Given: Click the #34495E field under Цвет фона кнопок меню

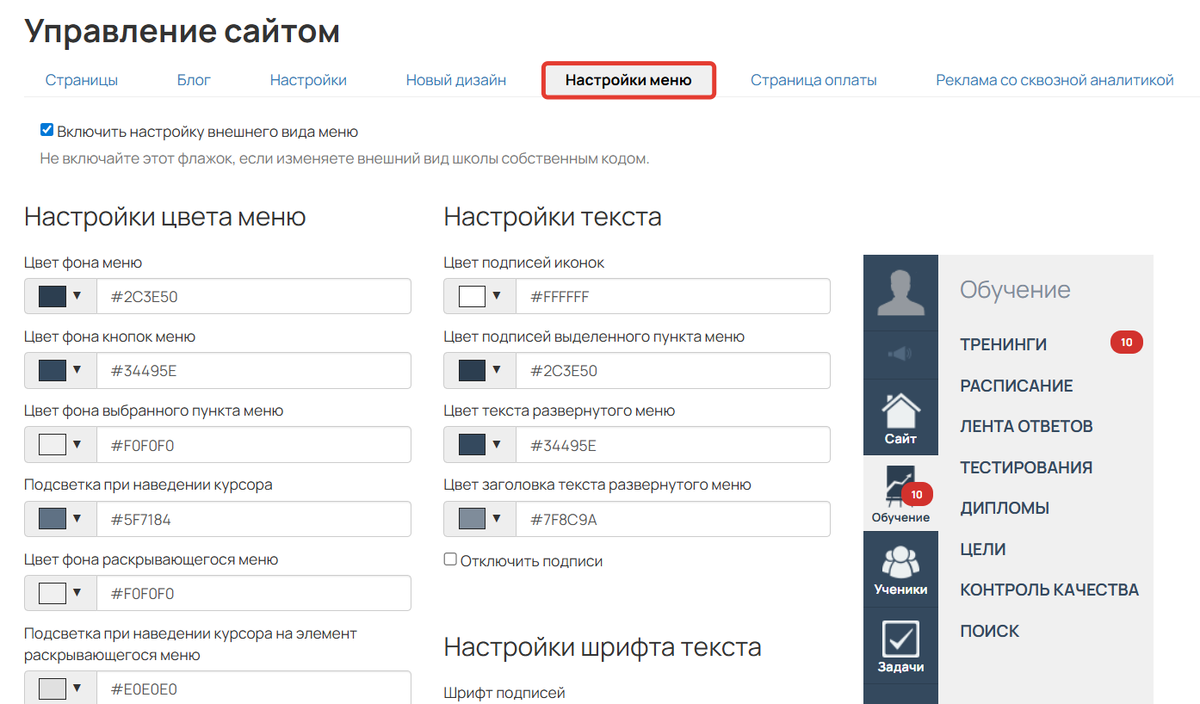Looking at the screenshot, I should (x=254, y=370).
